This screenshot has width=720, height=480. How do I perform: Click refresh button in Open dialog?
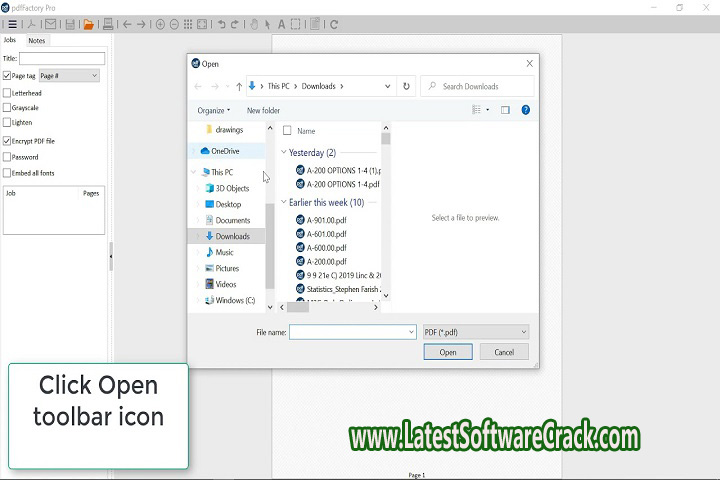(x=406, y=87)
